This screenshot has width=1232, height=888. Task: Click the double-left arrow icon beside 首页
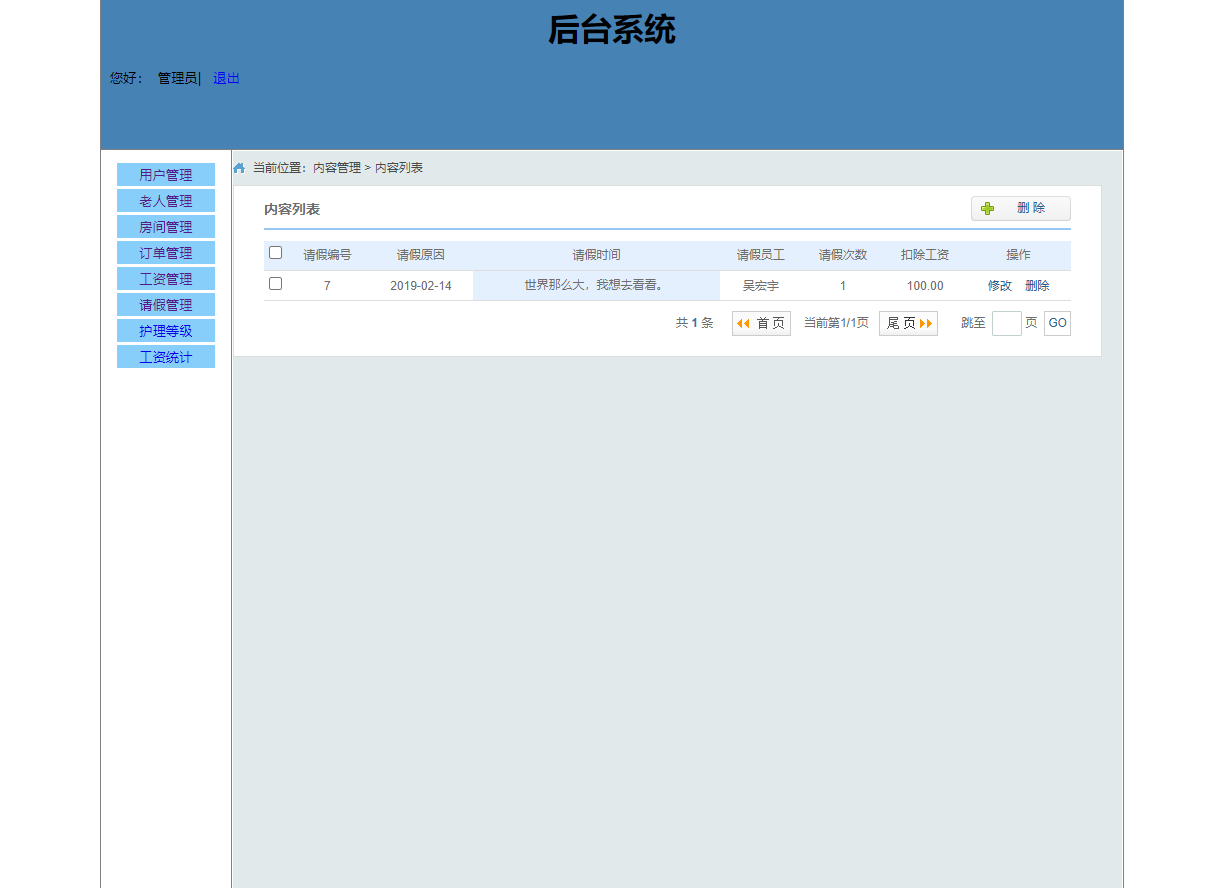[742, 323]
